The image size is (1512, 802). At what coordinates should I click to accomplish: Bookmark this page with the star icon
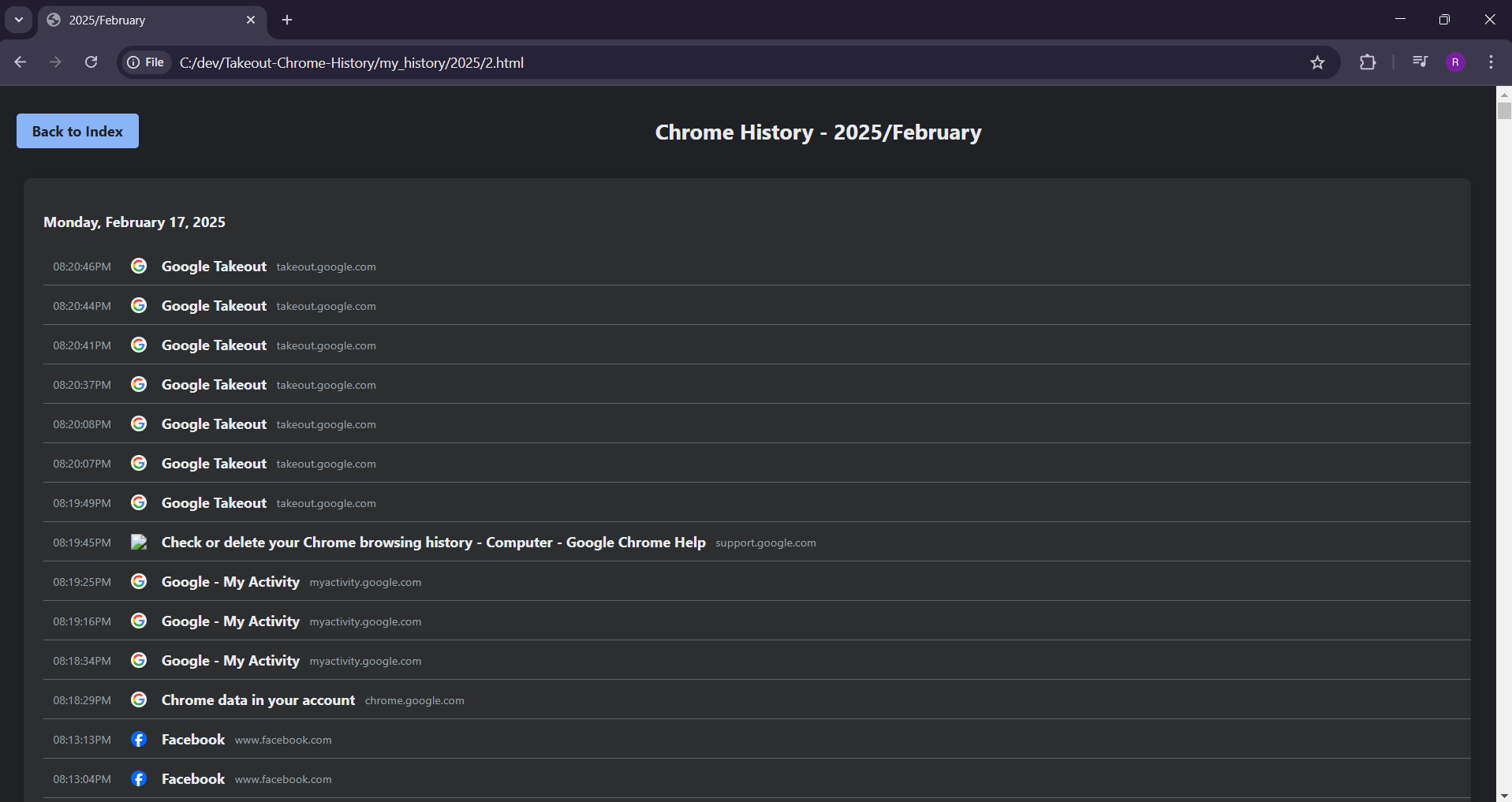[1317, 62]
